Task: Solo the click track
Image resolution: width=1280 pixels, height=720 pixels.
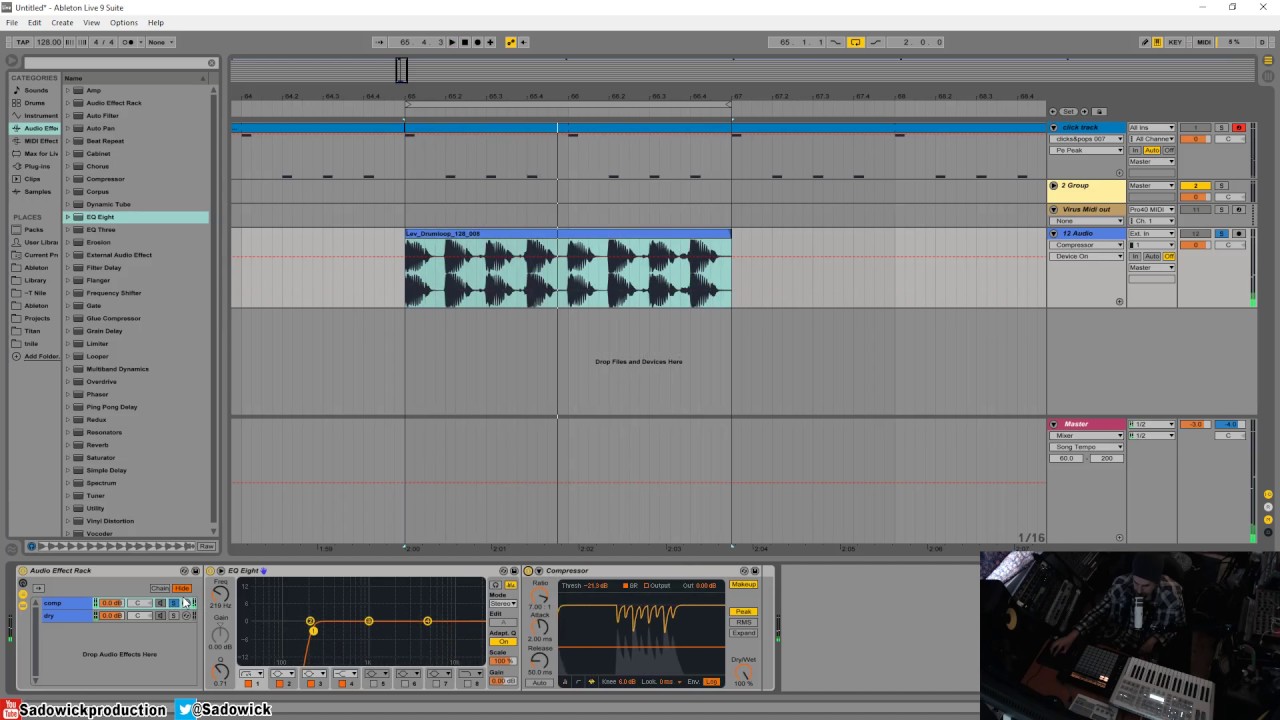Action: pyautogui.click(x=1221, y=128)
